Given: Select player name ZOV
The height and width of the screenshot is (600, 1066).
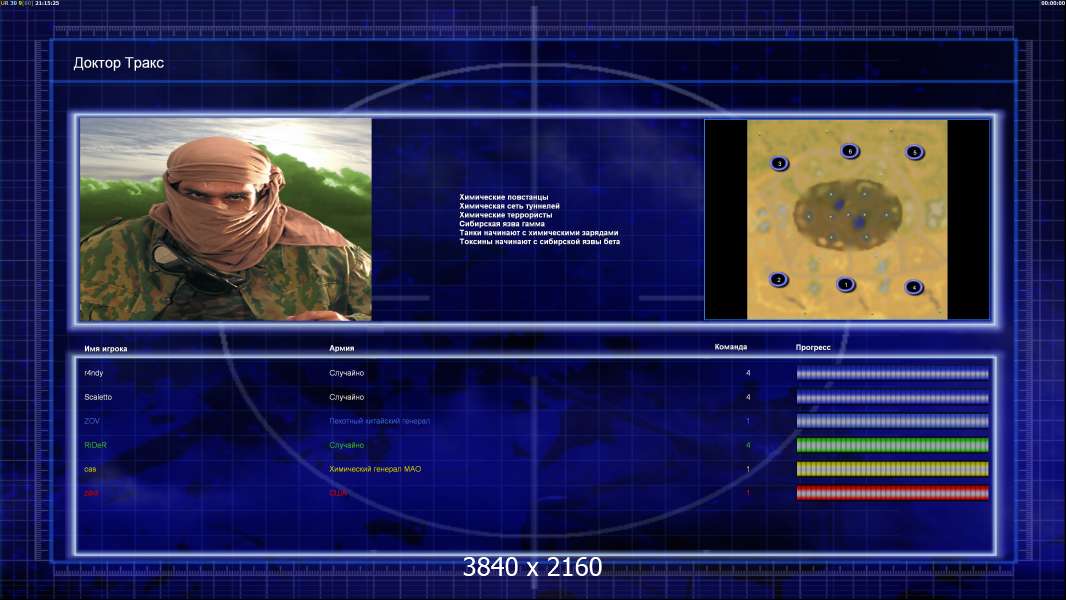Looking at the screenshot, I should [x=92, y=421].
